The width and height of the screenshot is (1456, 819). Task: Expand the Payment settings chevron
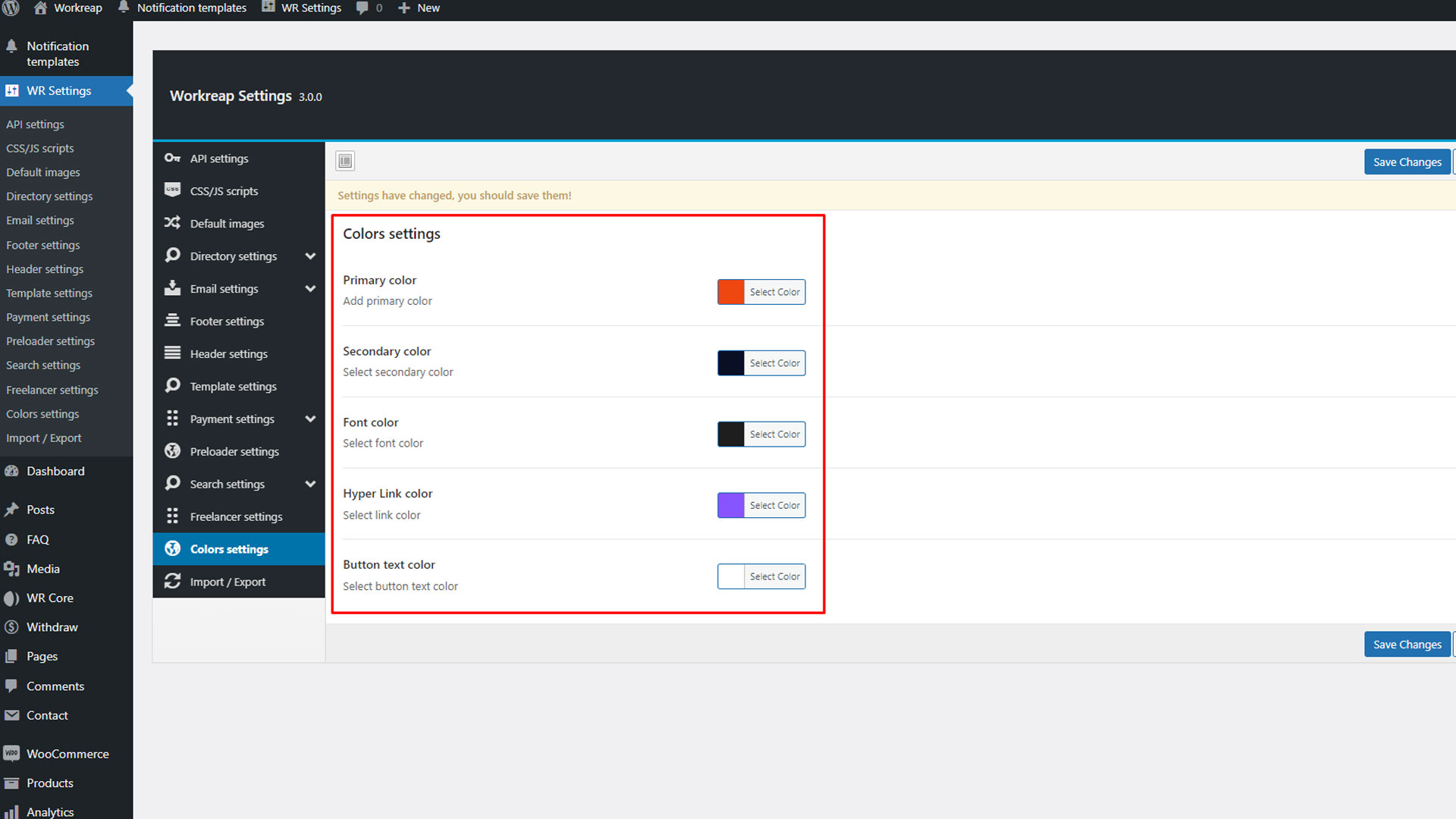(310, 419)
